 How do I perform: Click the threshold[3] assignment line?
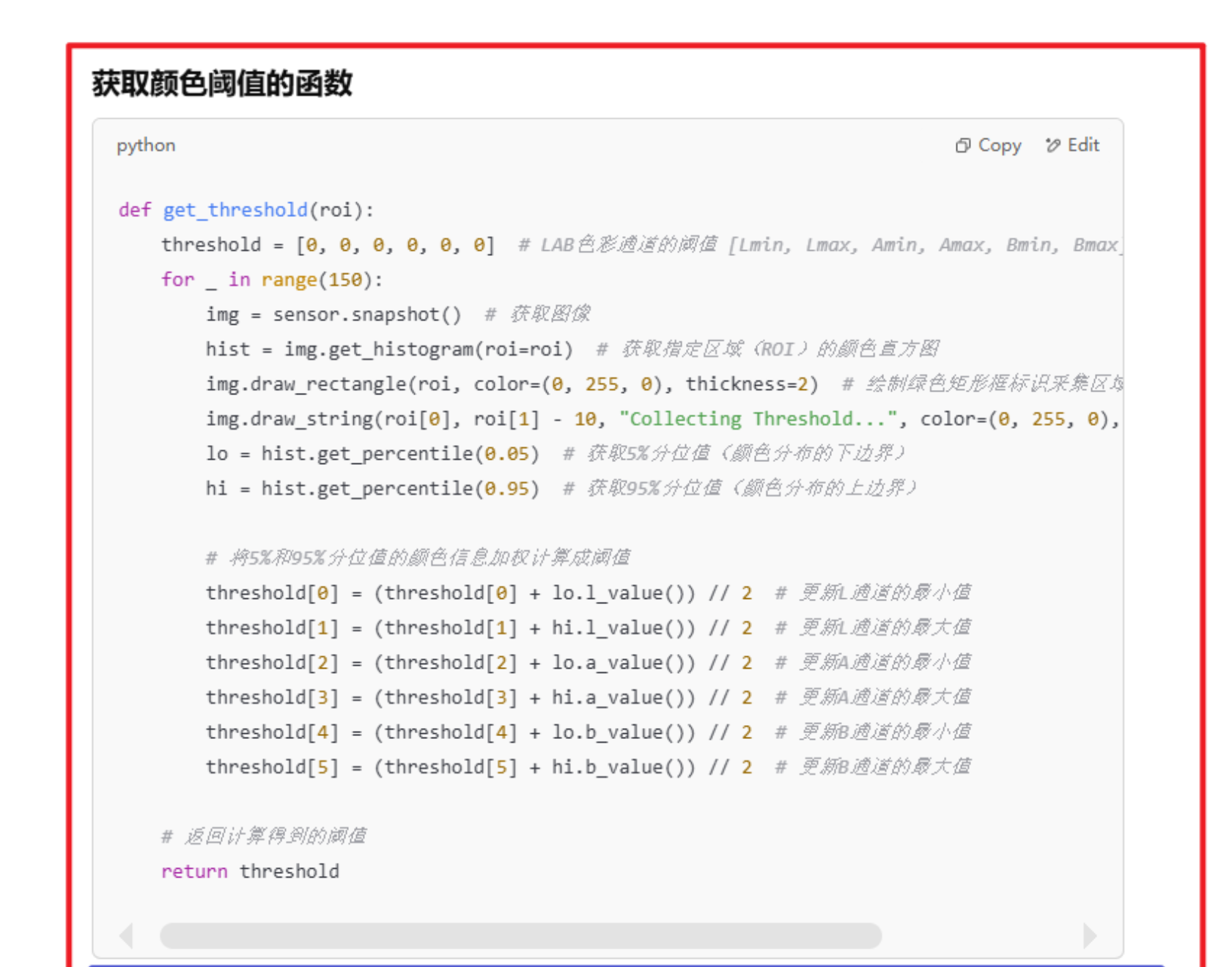588,697
